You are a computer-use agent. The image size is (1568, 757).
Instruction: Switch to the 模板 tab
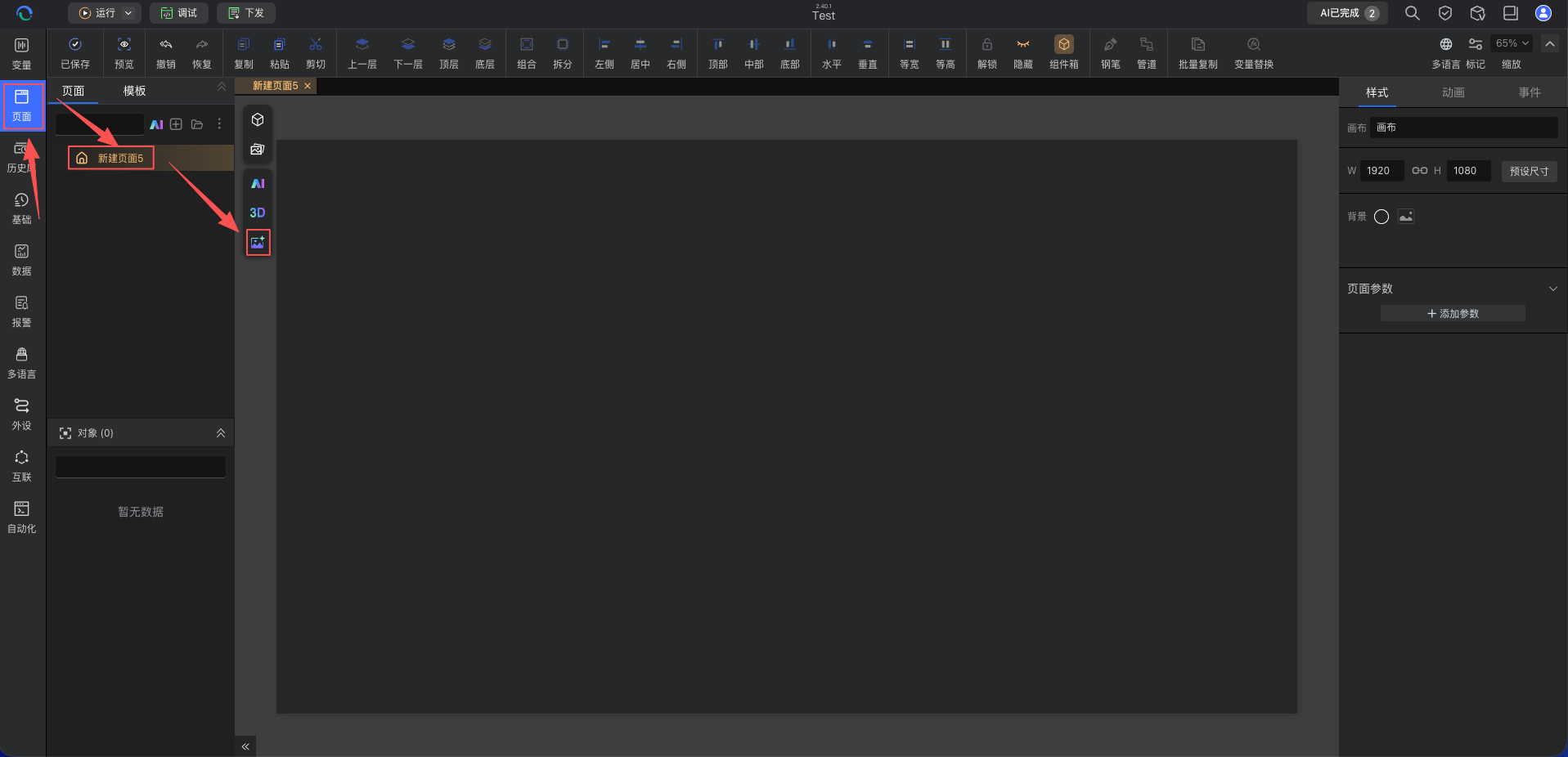coord(135,91)
